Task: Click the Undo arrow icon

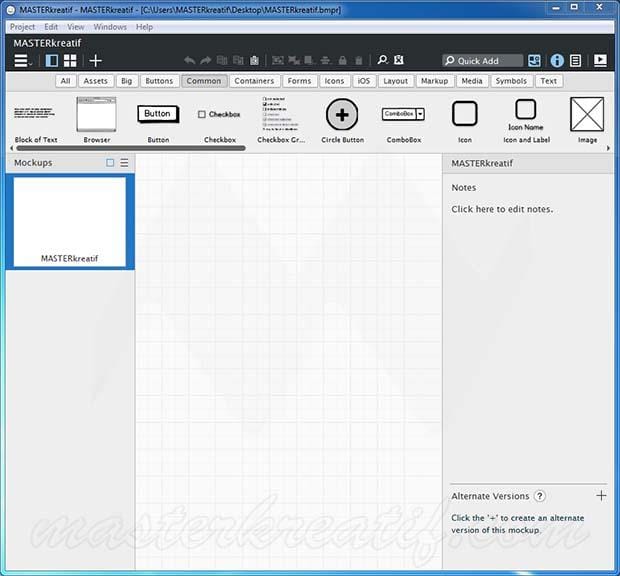Action: (190, 60)
